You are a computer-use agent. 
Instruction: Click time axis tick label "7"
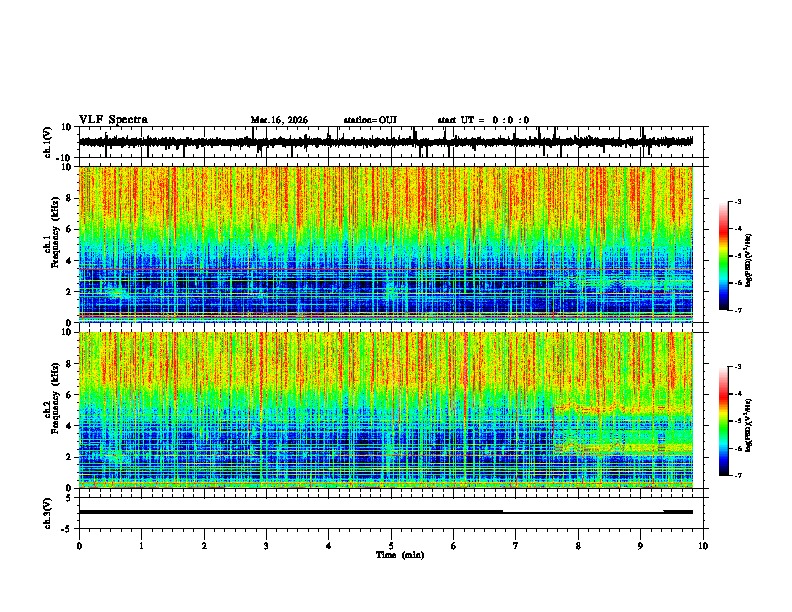tap(516, 546)
